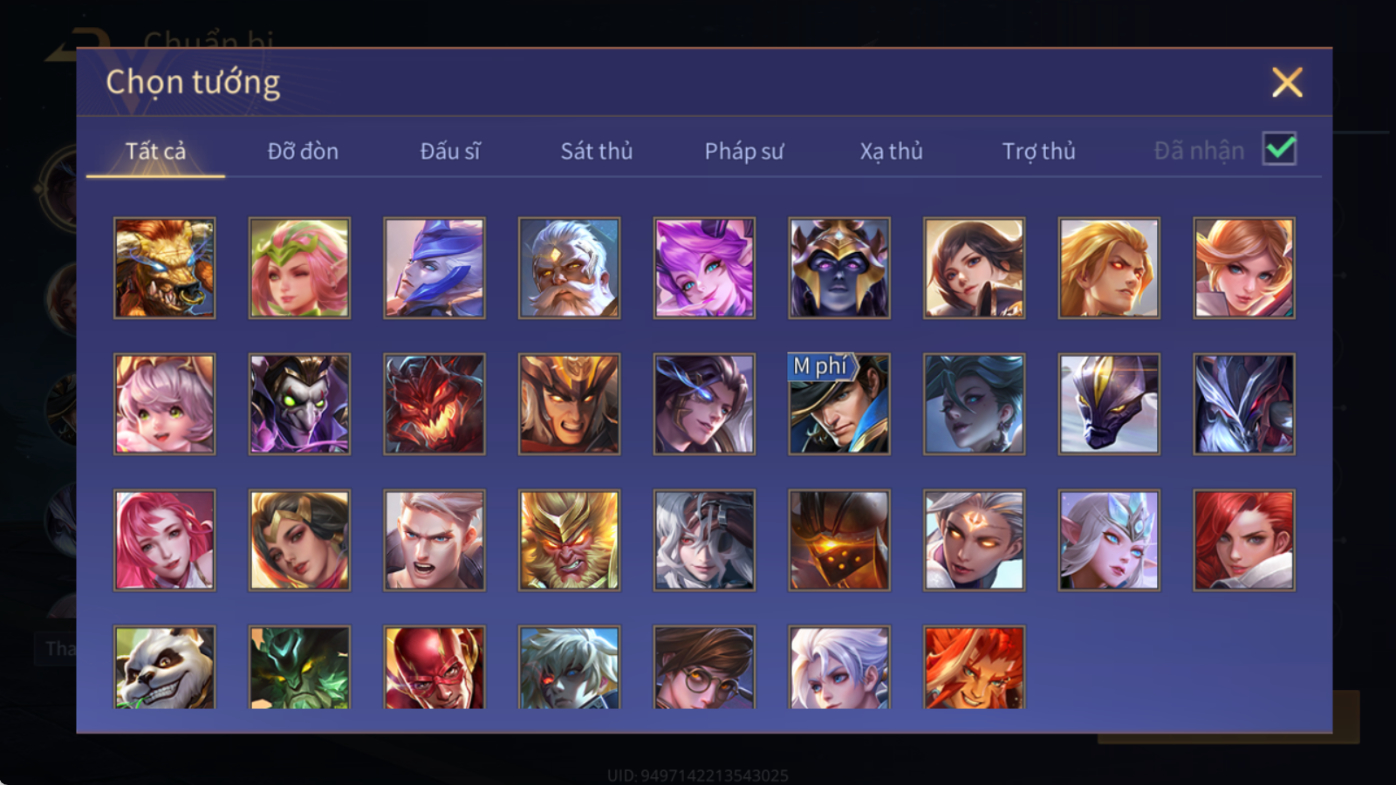Choose the brown-haired hero with glasses

click(x=704, y=668)
